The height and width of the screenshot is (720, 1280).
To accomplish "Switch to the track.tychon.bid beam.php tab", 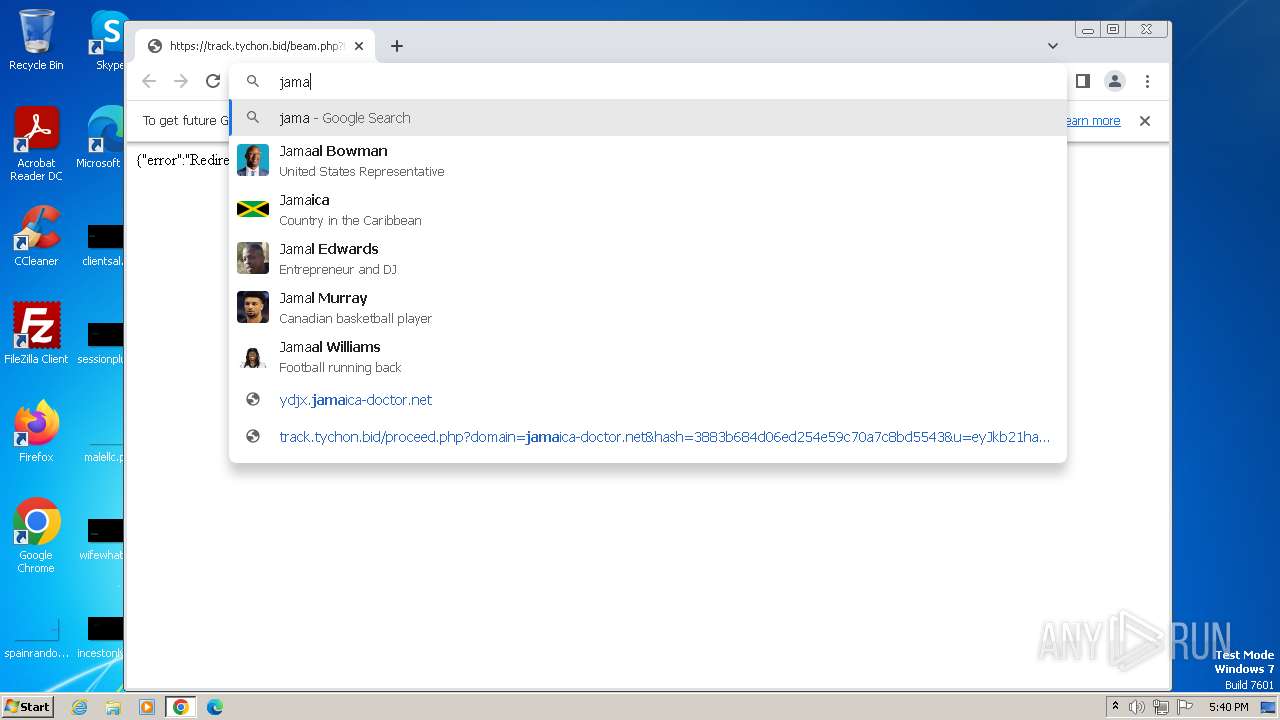I will 255,46.
